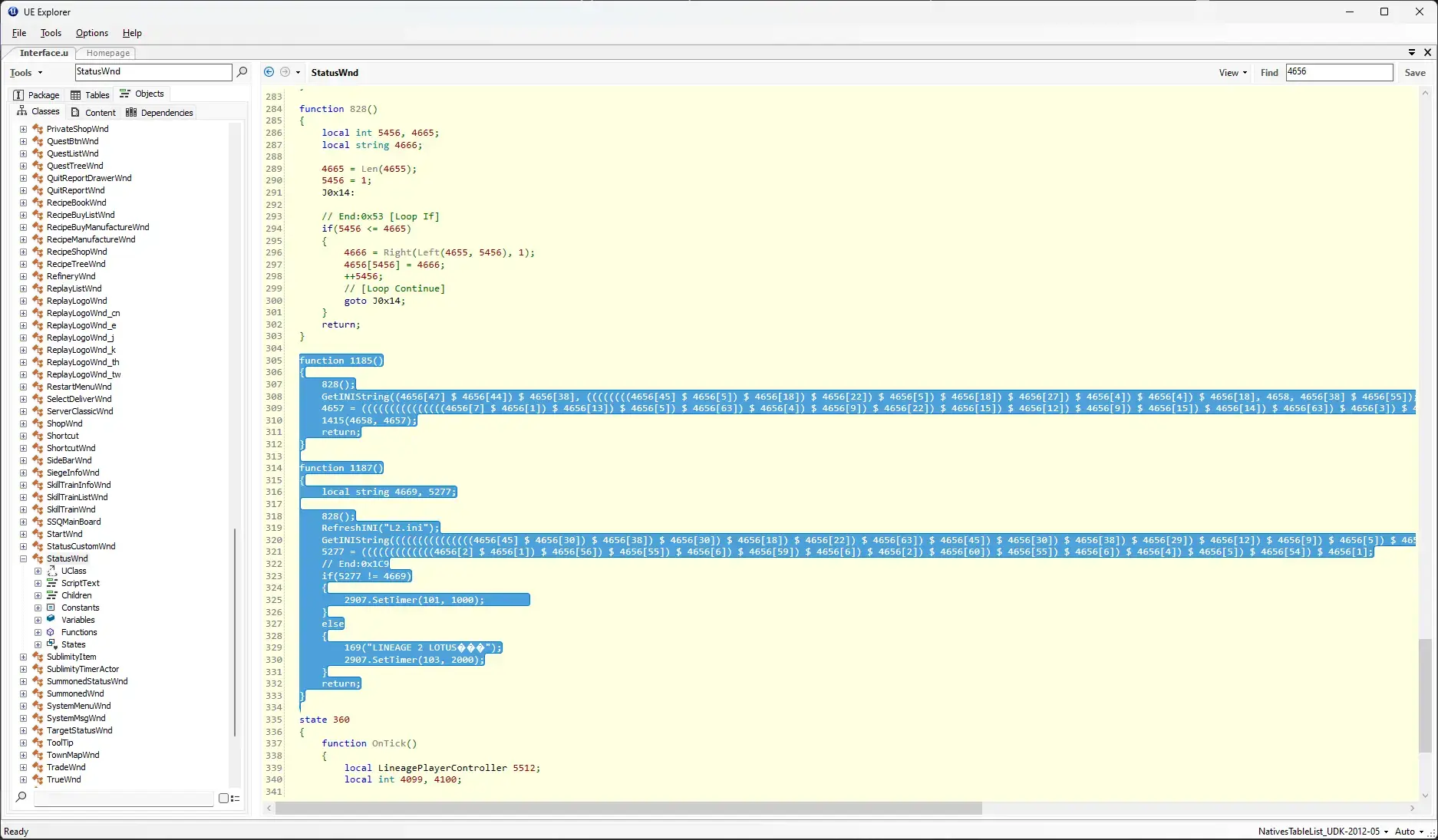Screen dimensions: 1438x840
Task: Expand the SublimityItem tree node
Action: (23, 657)
